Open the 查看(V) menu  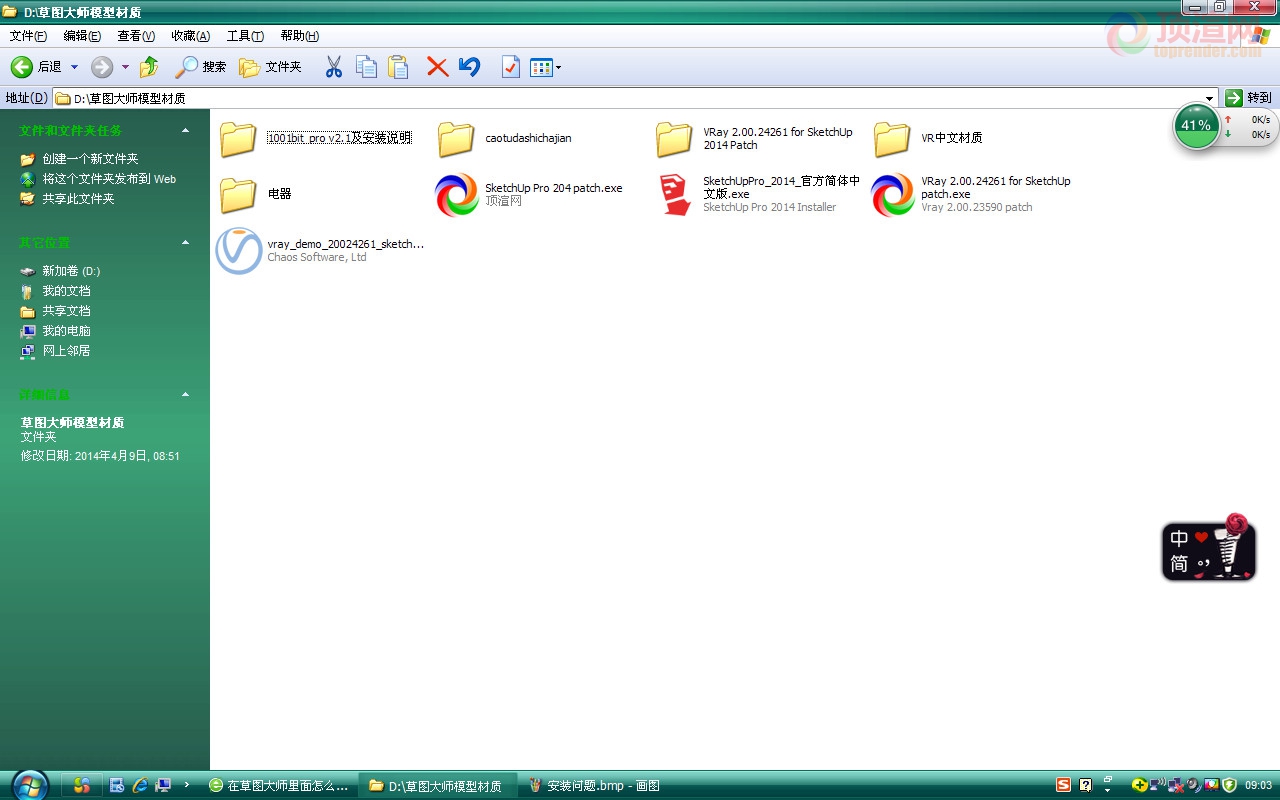[x=136, y=36]
